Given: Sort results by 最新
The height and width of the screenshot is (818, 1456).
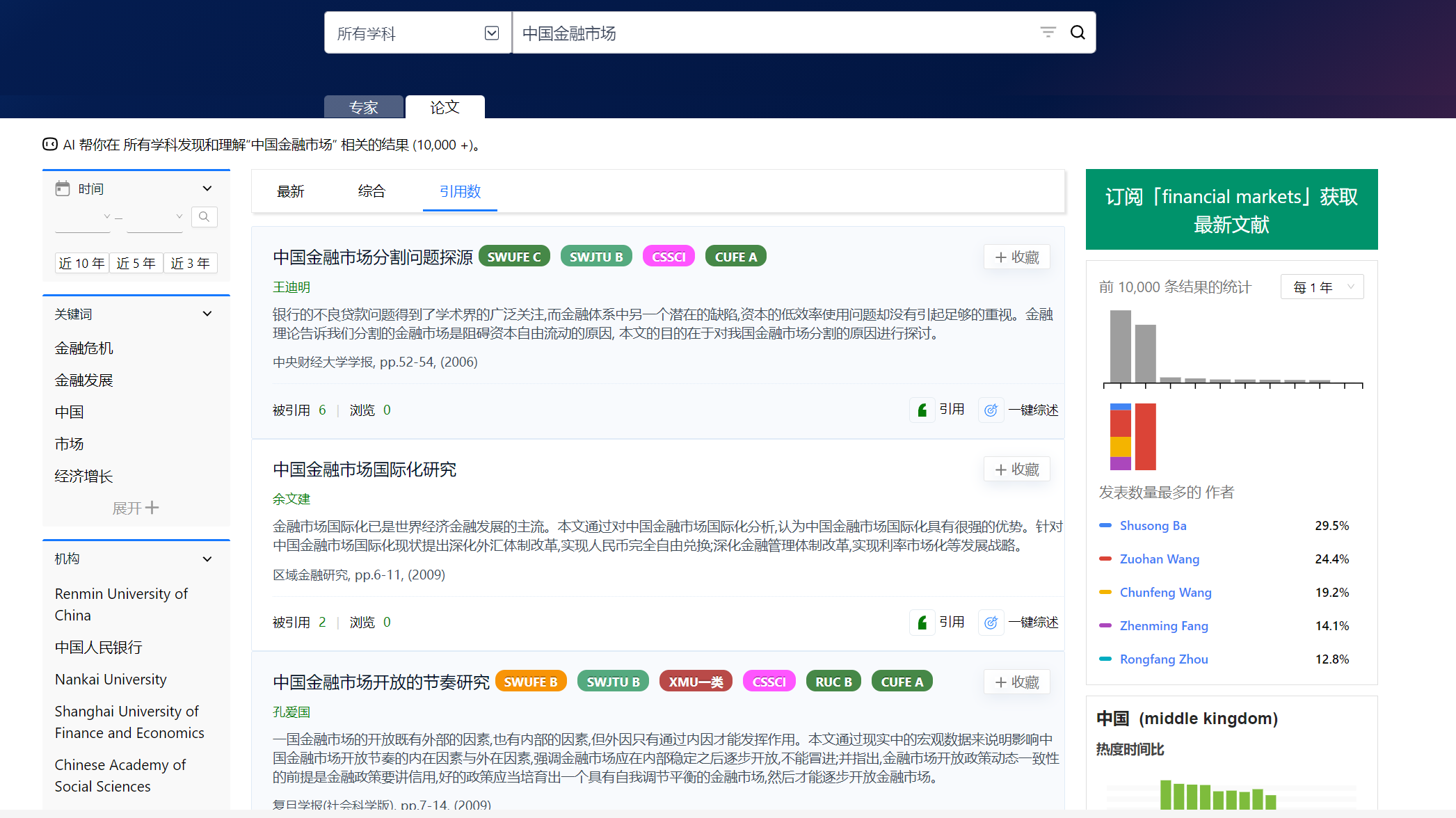Looking at the screenshot, I should click(x=290, y=191).
